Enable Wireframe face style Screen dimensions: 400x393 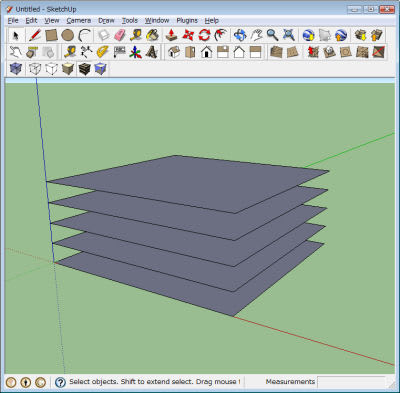point(35,69)
